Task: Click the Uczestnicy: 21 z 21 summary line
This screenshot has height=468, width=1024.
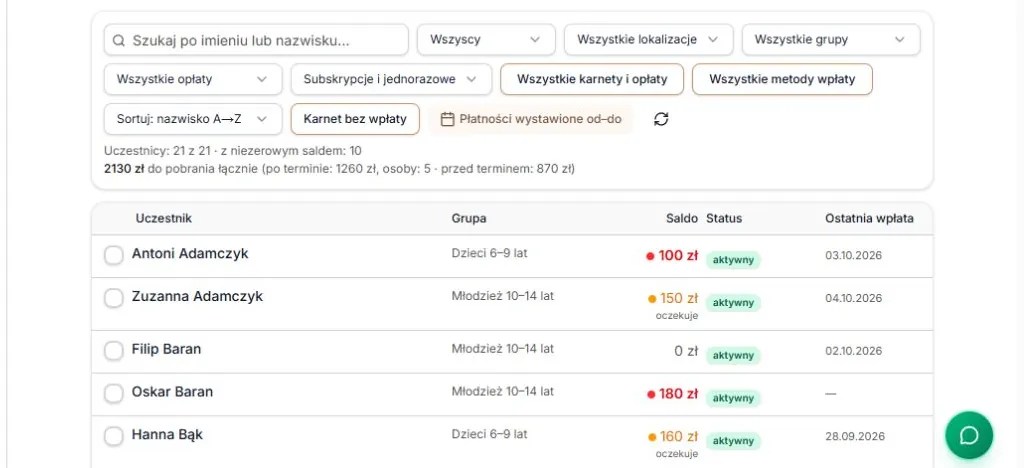Action: pyautogui.click(x=232, y=151)
